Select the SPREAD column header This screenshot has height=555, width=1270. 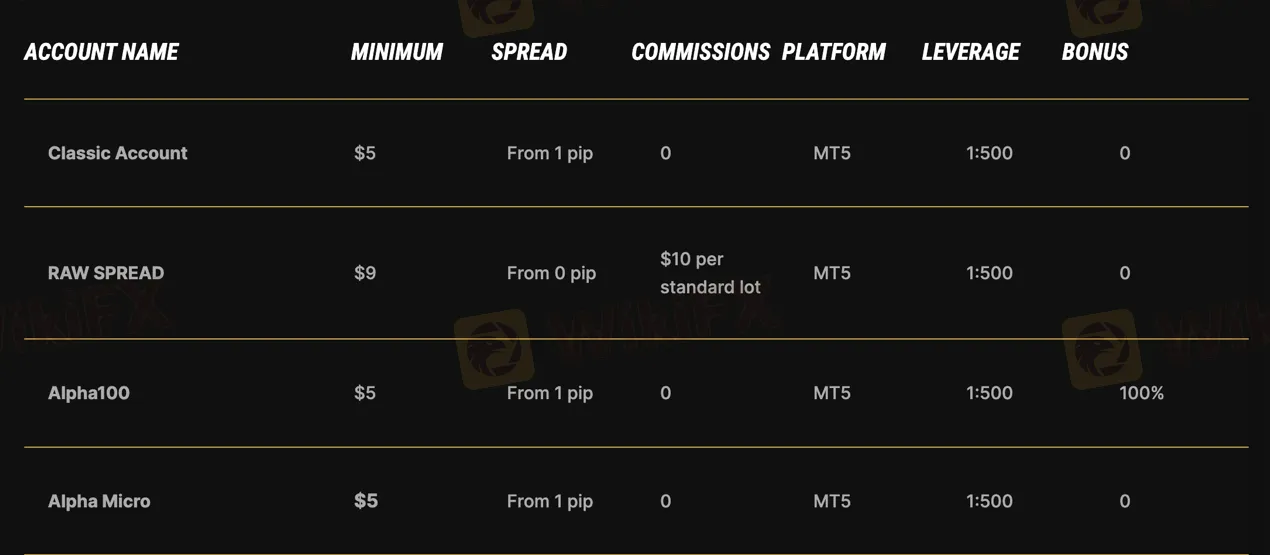click(529, 52)
